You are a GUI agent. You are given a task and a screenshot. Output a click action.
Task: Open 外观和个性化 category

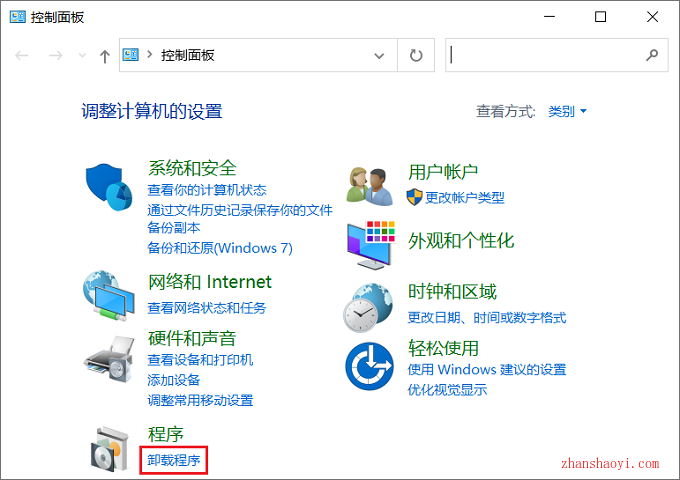click(461, 240)
